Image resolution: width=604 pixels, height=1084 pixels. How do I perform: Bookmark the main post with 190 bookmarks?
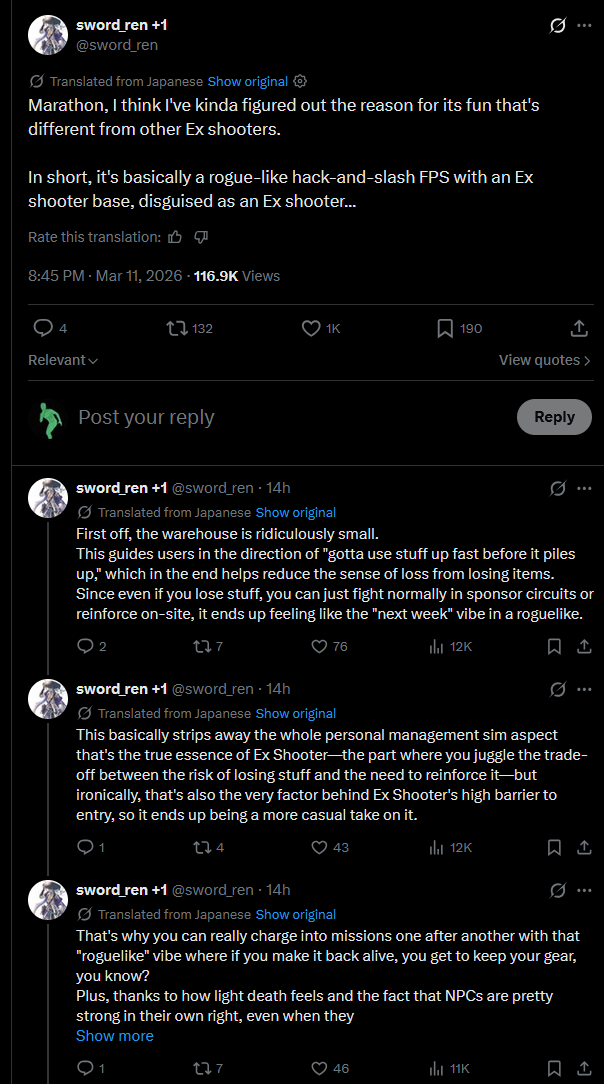pyautogui.click(x=445, y=328)
